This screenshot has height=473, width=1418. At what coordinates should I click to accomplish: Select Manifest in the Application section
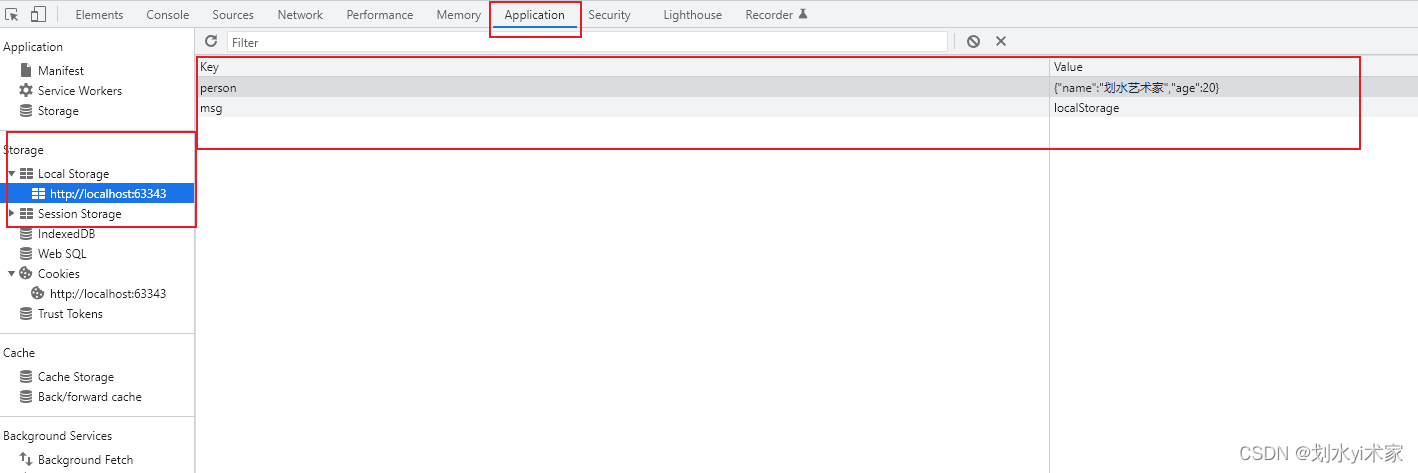point(61,71)
